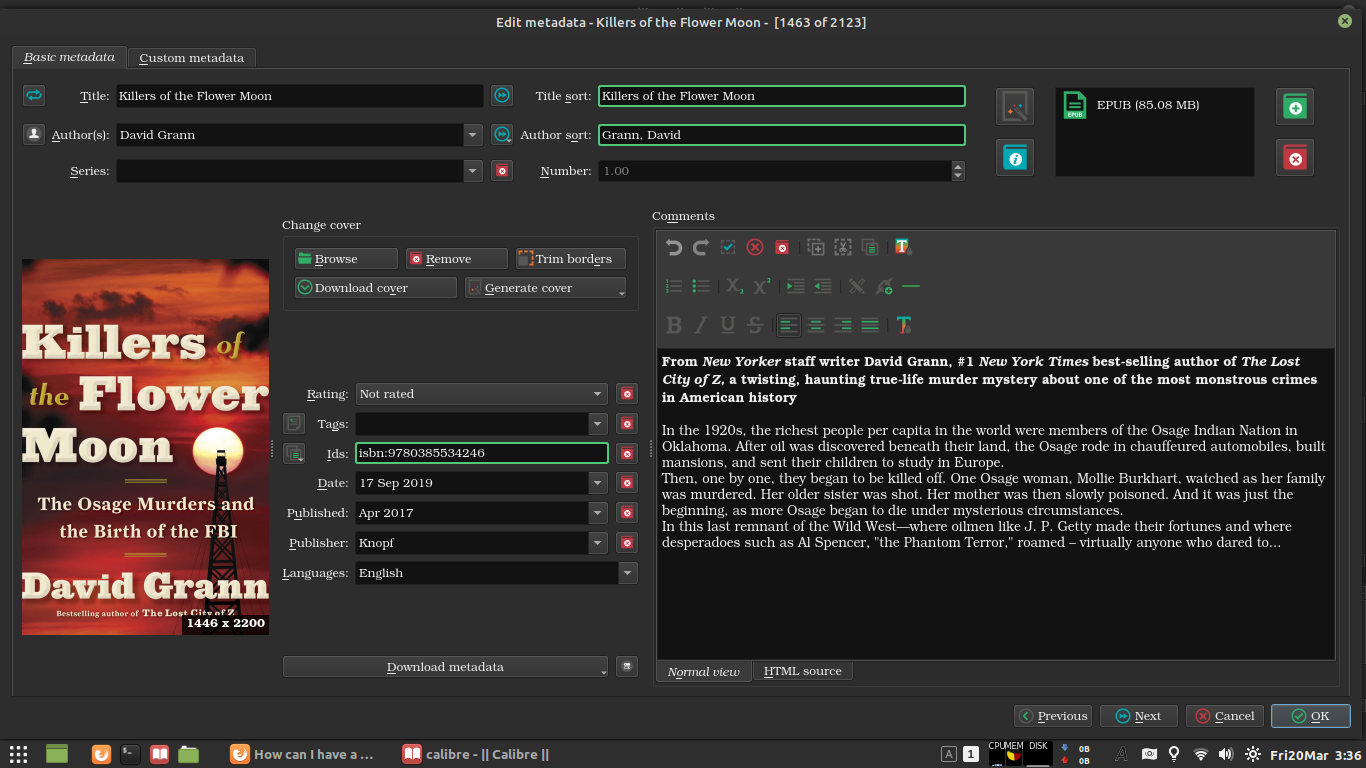
Task: Toggle subscript formatting
Action: tap(734, 286)
